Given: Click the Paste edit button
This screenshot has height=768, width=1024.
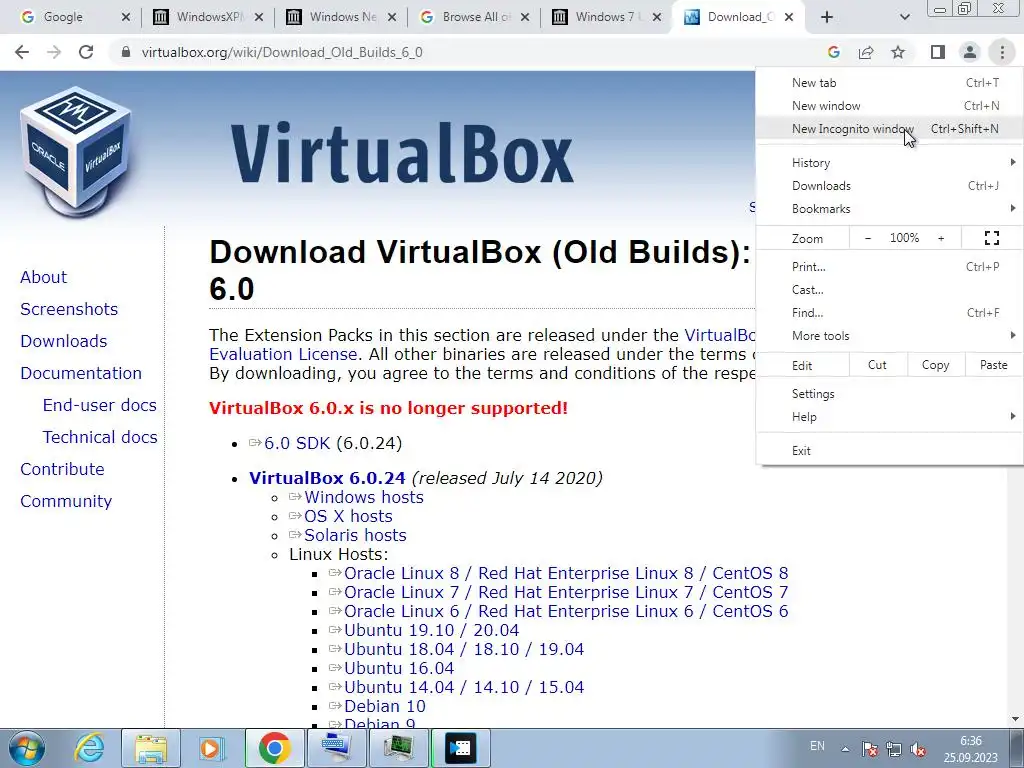Looking at the screenshot, I should [993, 365].
